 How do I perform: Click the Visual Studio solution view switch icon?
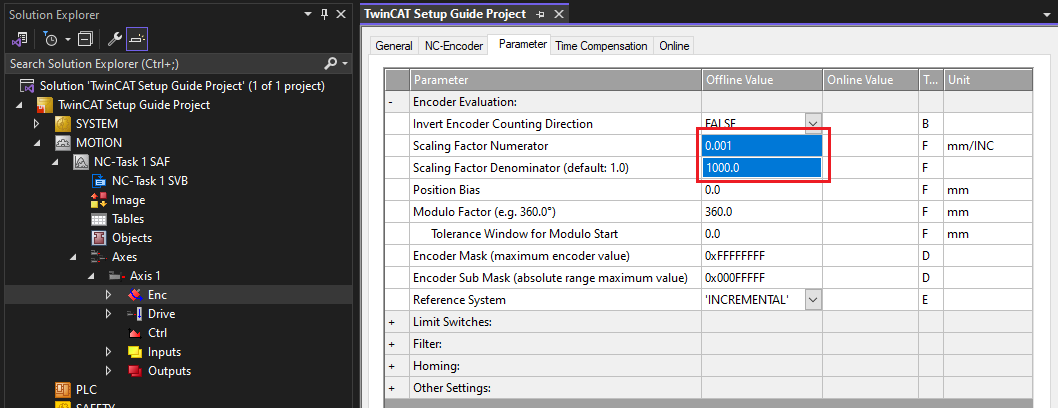coord(19,39)
